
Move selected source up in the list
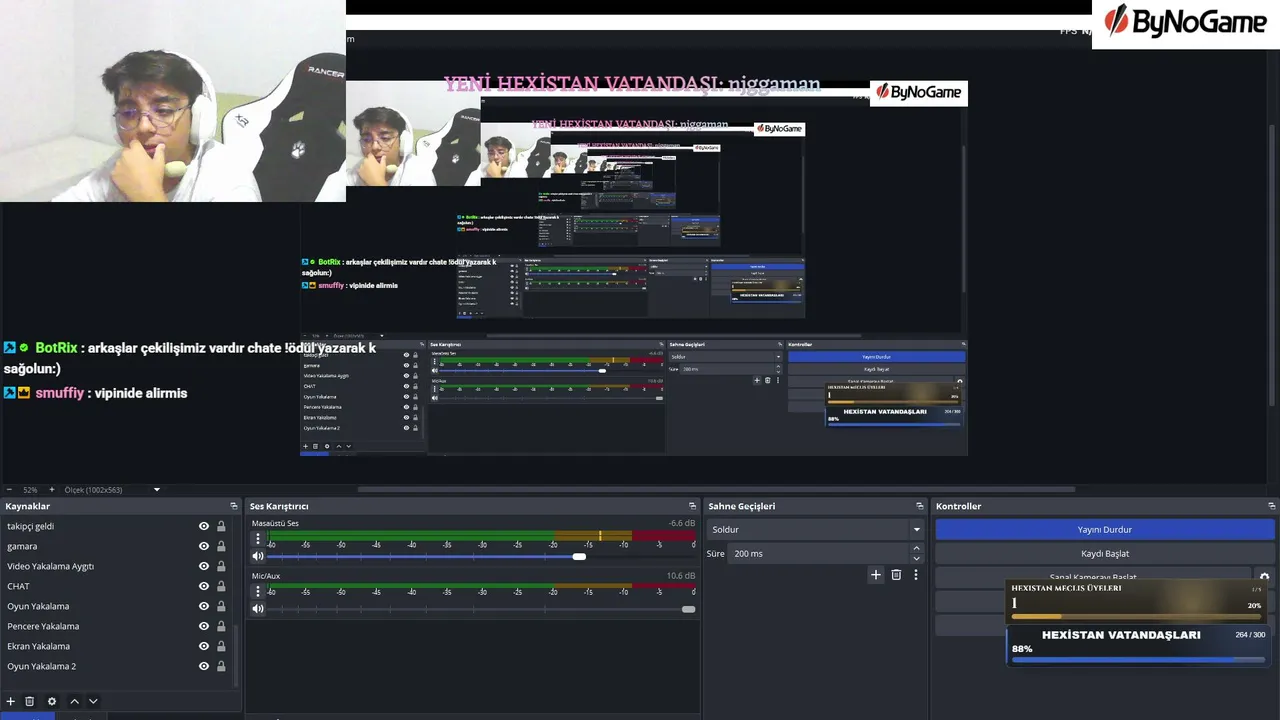74,702
